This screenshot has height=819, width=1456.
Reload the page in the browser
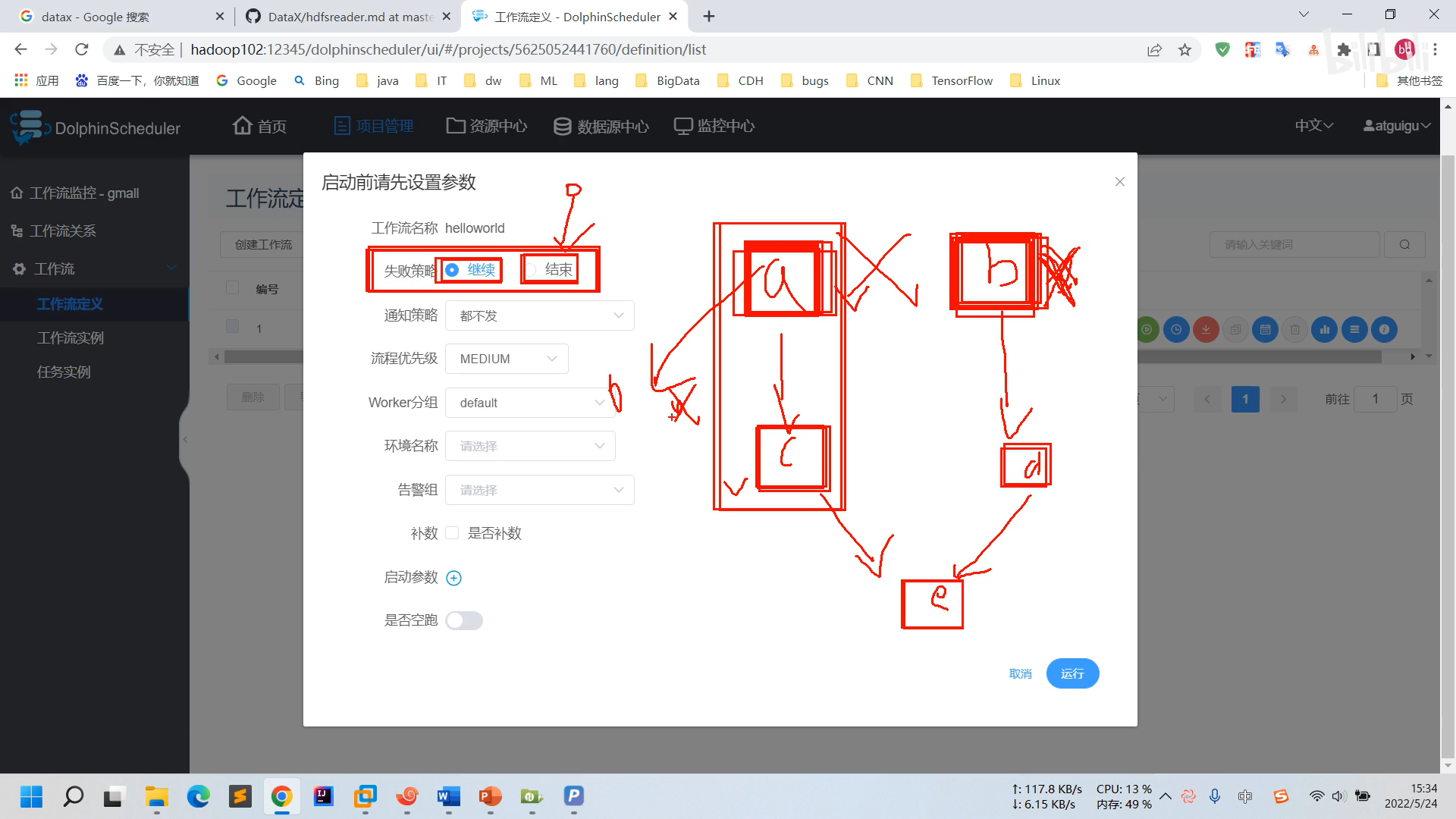click(x=82, y=50)
